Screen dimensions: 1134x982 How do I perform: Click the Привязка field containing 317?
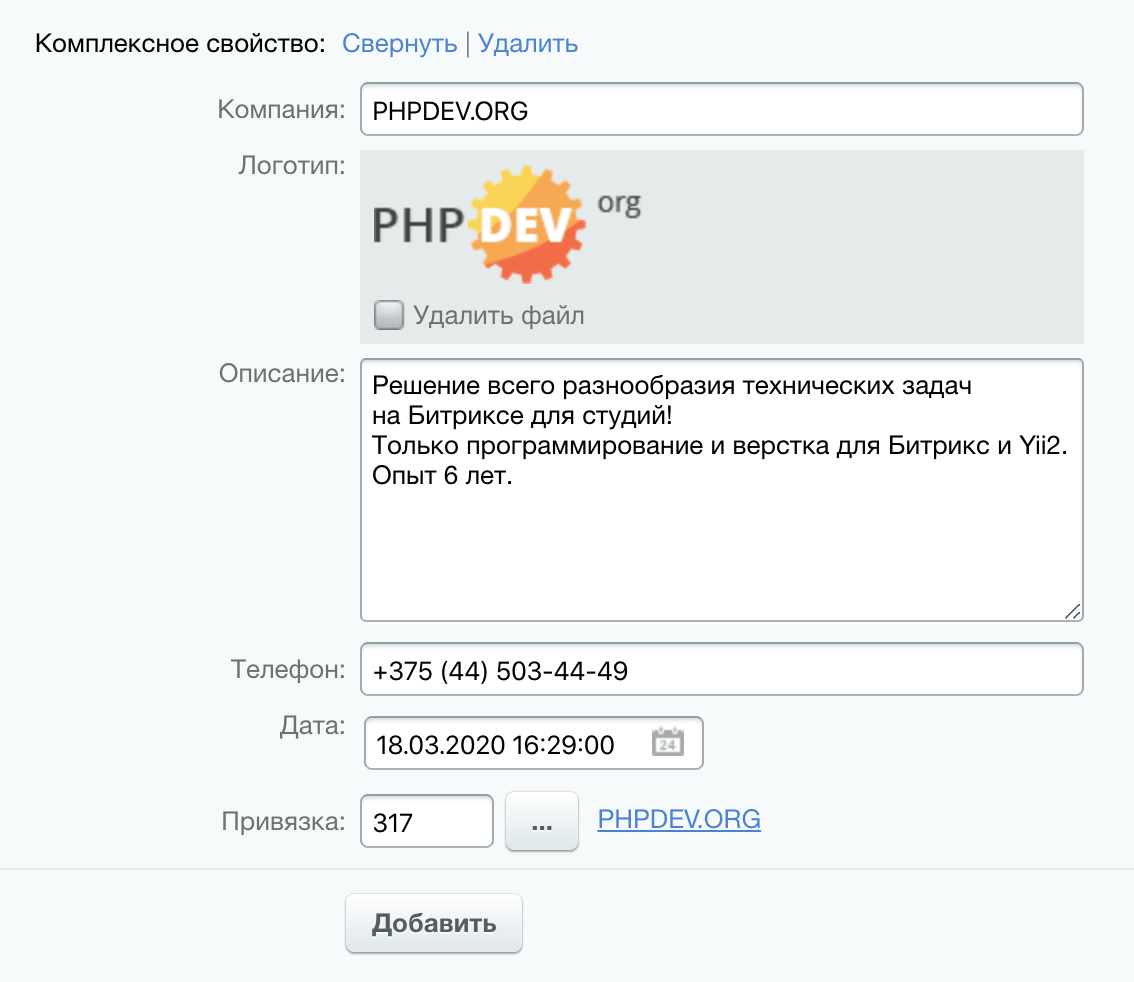427,821
